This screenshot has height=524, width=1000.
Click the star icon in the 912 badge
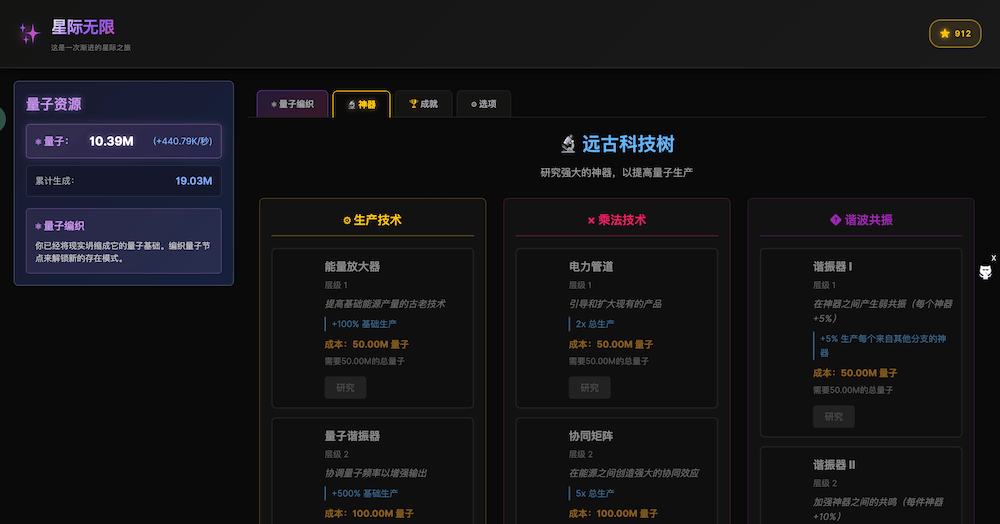tap(945, 34)
